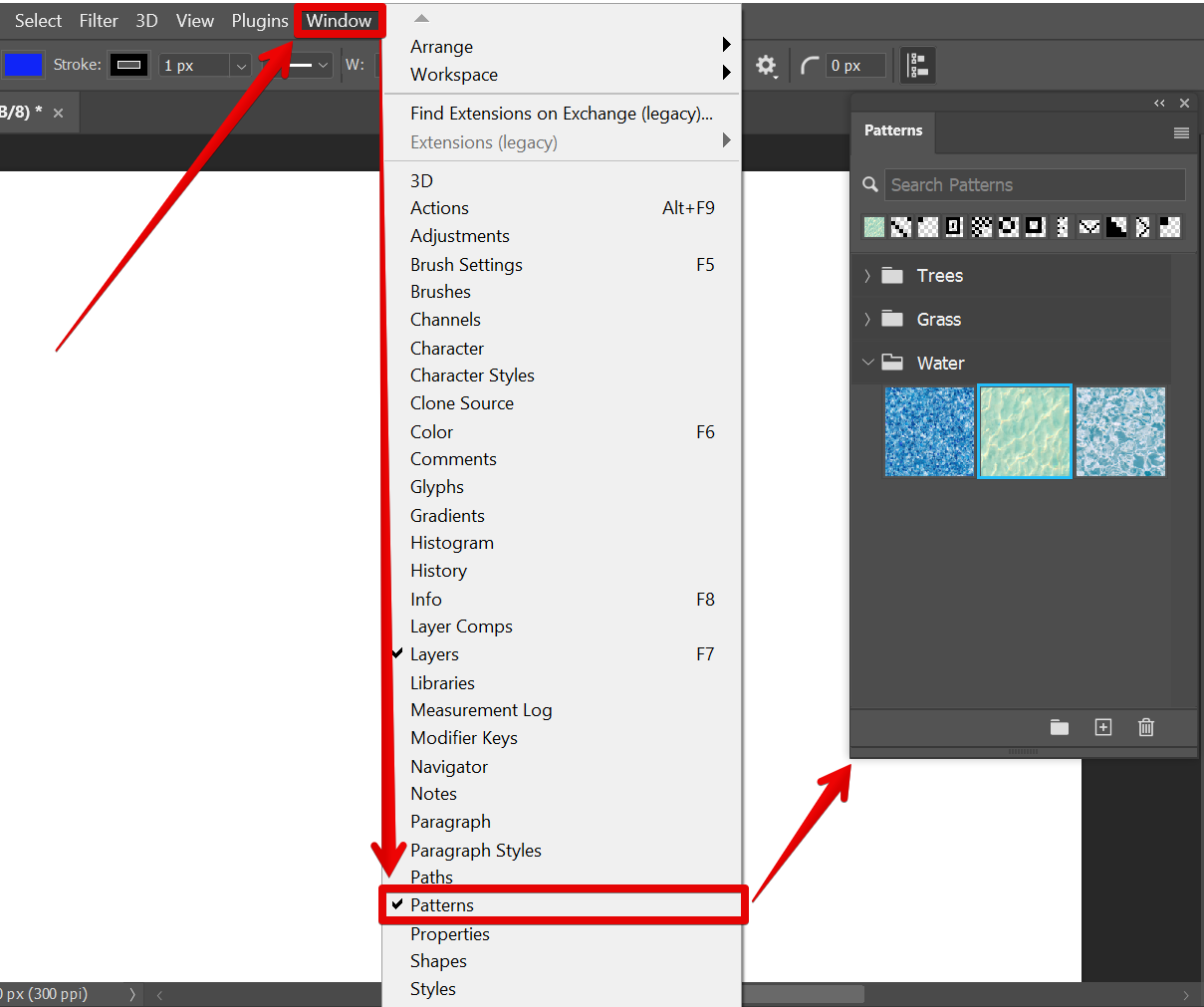The image size is (1204, 1007).
Task: Click the Create New Pattern plus icon
Action: 1103,728
